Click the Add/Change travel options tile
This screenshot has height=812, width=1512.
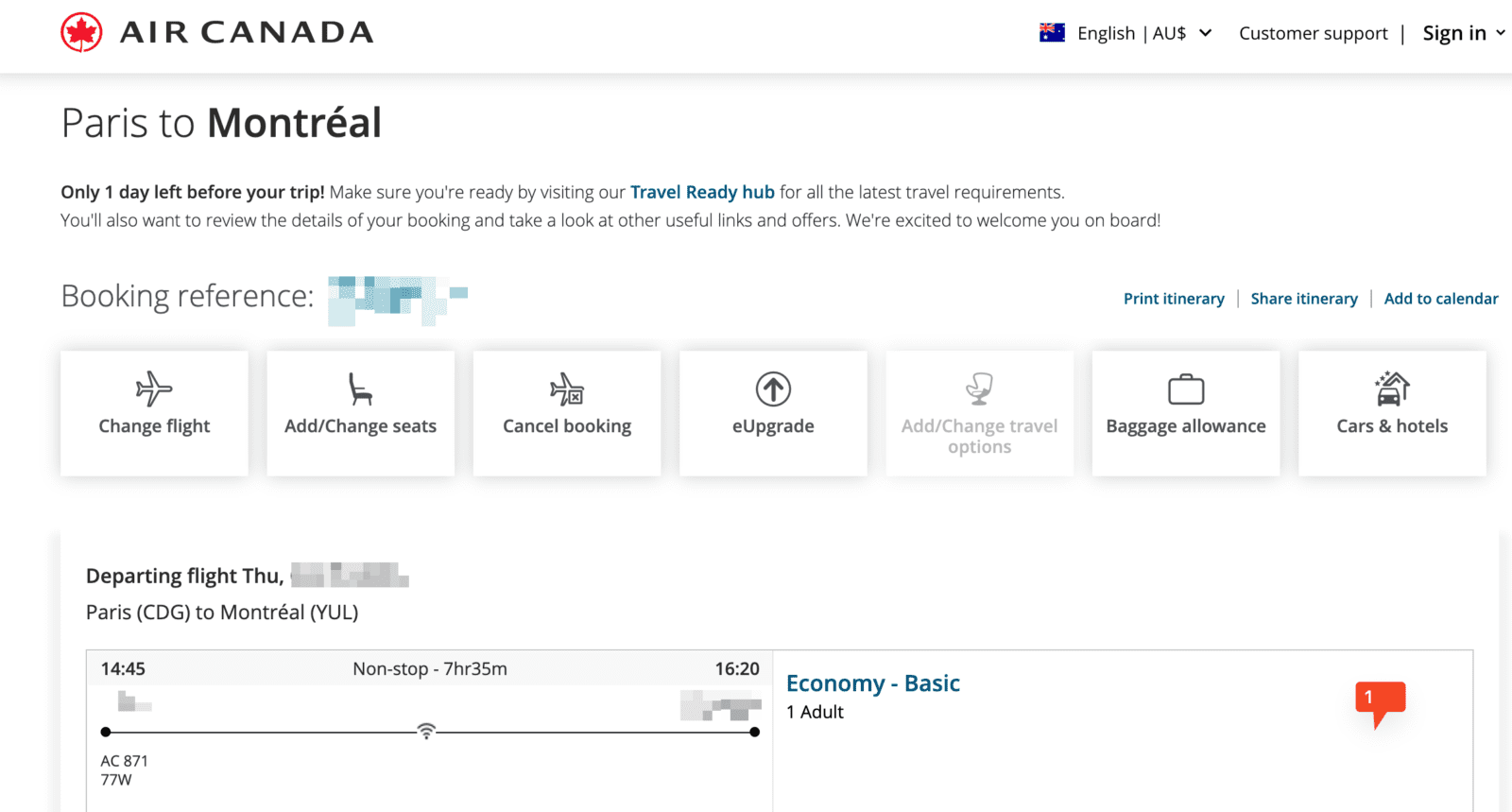click(x=979, y=413)
